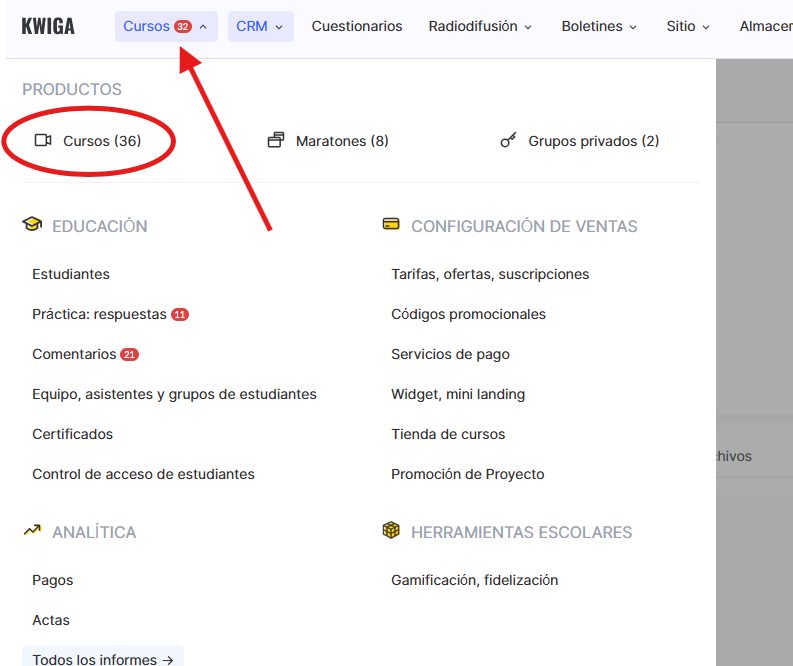Click the graduation cap Educación icon

coord(32,225)
